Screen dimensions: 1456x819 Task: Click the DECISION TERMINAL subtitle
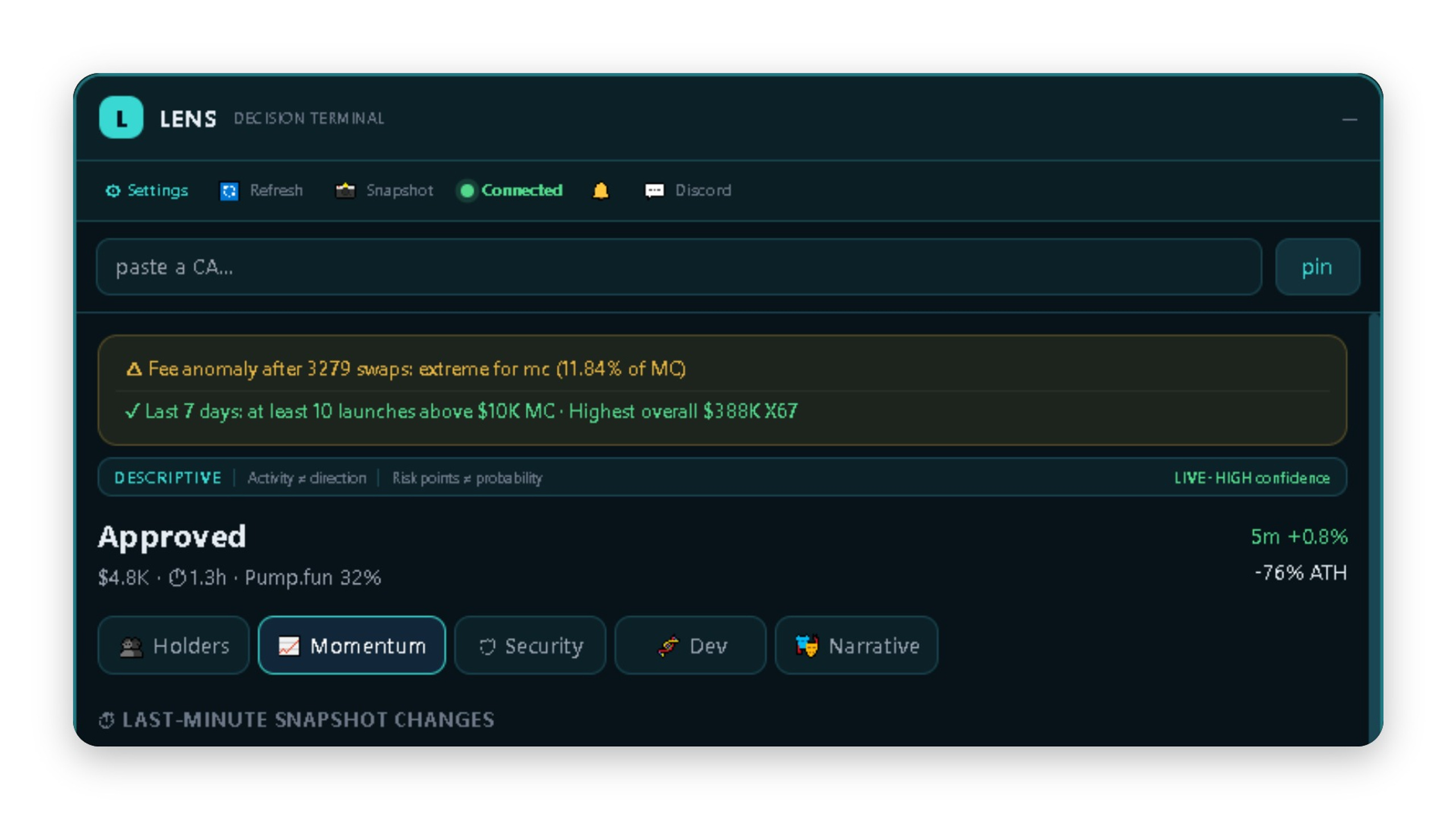(309, 118)
